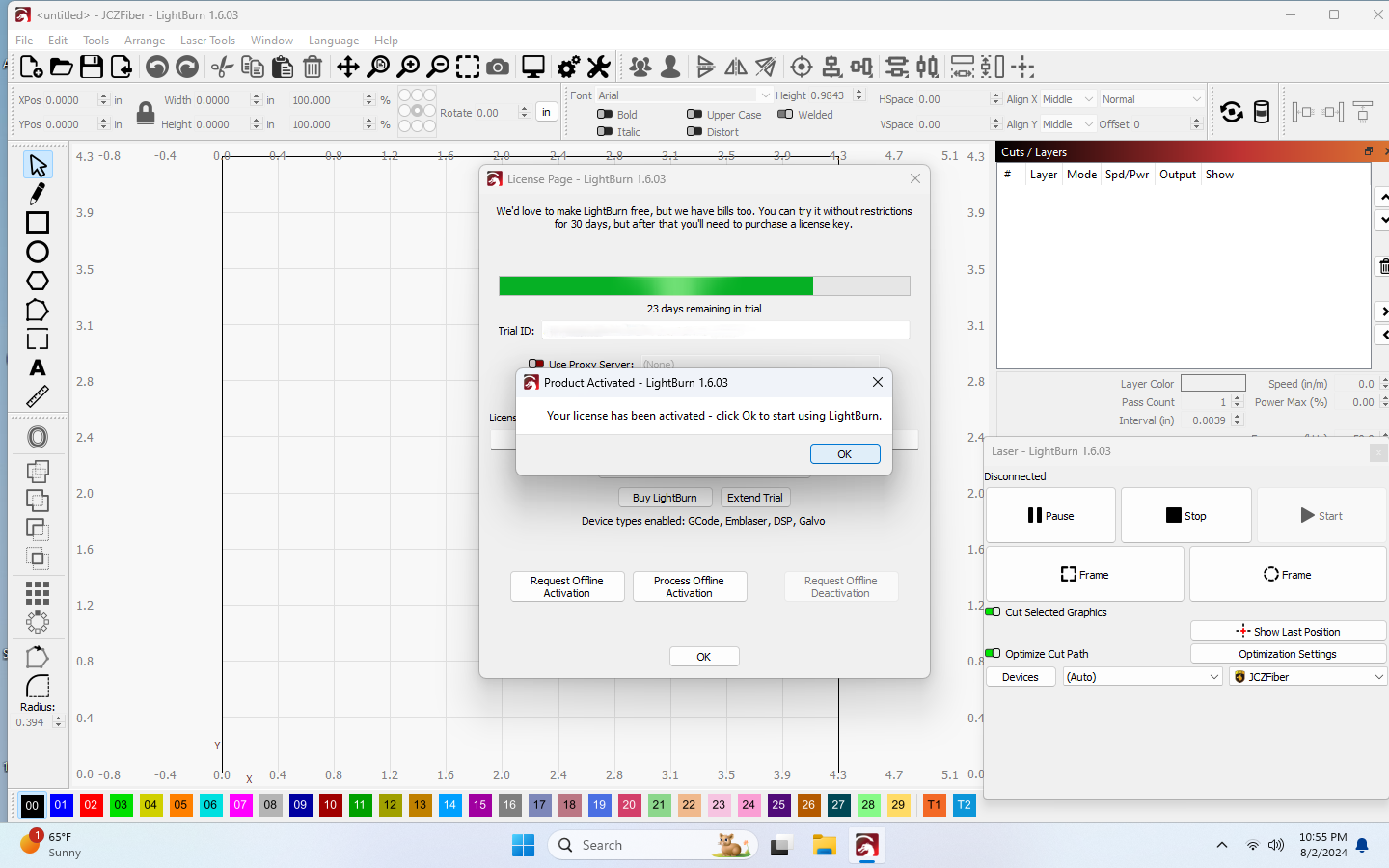The width and height of the screenshot is (1389, 868).
Task: Open the Language menu
Action: point(334,41)
